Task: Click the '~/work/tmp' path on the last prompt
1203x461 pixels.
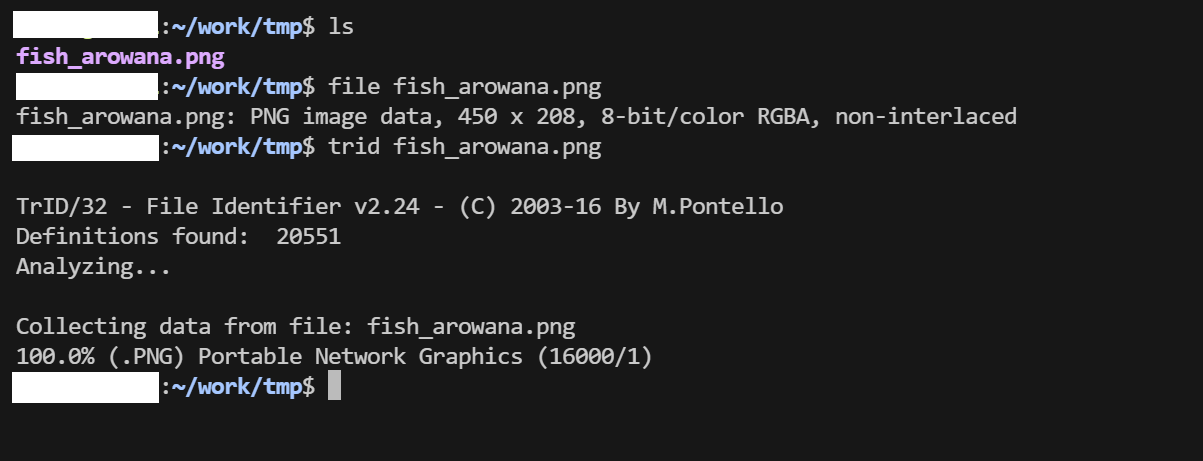Action: 235,386
